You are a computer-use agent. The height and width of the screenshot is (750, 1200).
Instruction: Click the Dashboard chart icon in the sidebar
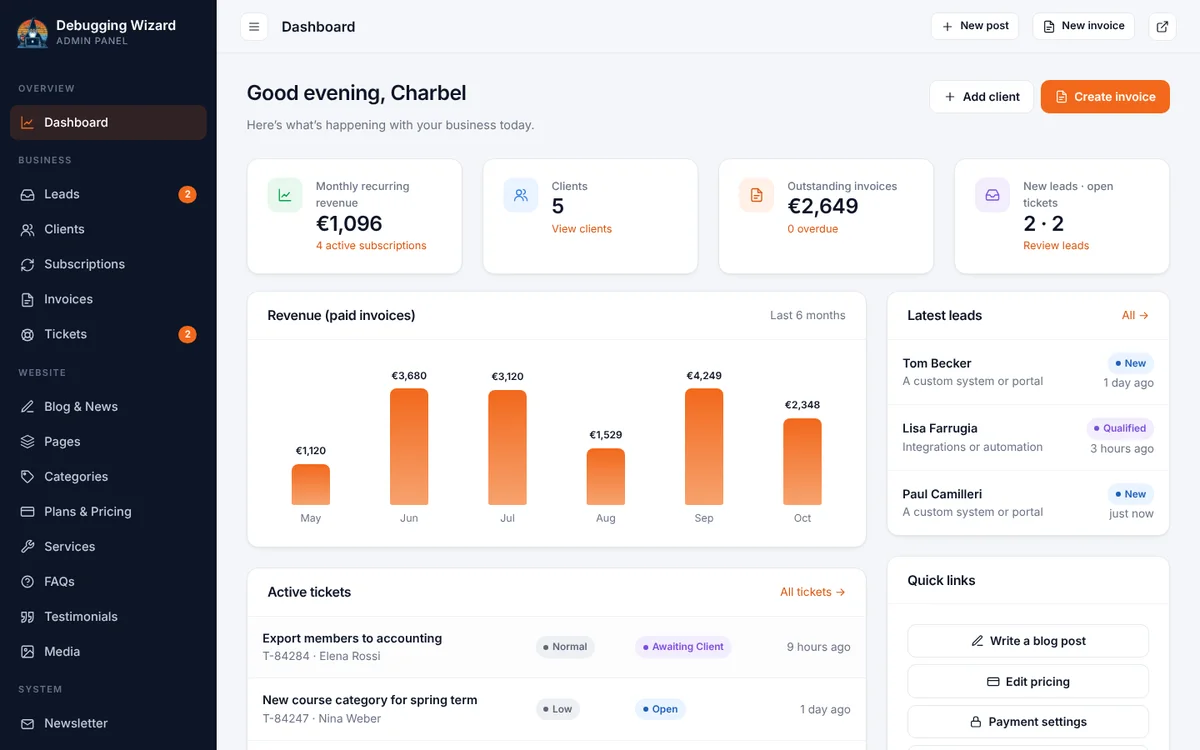[27, 122]
